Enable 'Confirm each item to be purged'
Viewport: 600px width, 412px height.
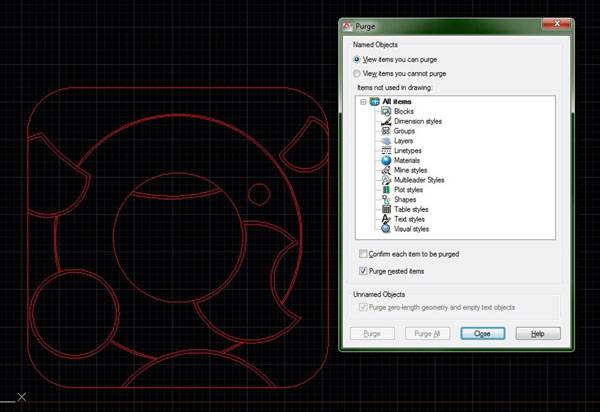(x=363, y=255)
